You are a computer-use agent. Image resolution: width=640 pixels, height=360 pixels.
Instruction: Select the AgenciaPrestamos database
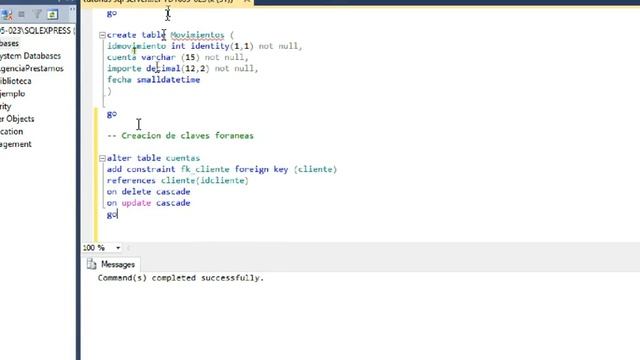click(x=32, y=69)
